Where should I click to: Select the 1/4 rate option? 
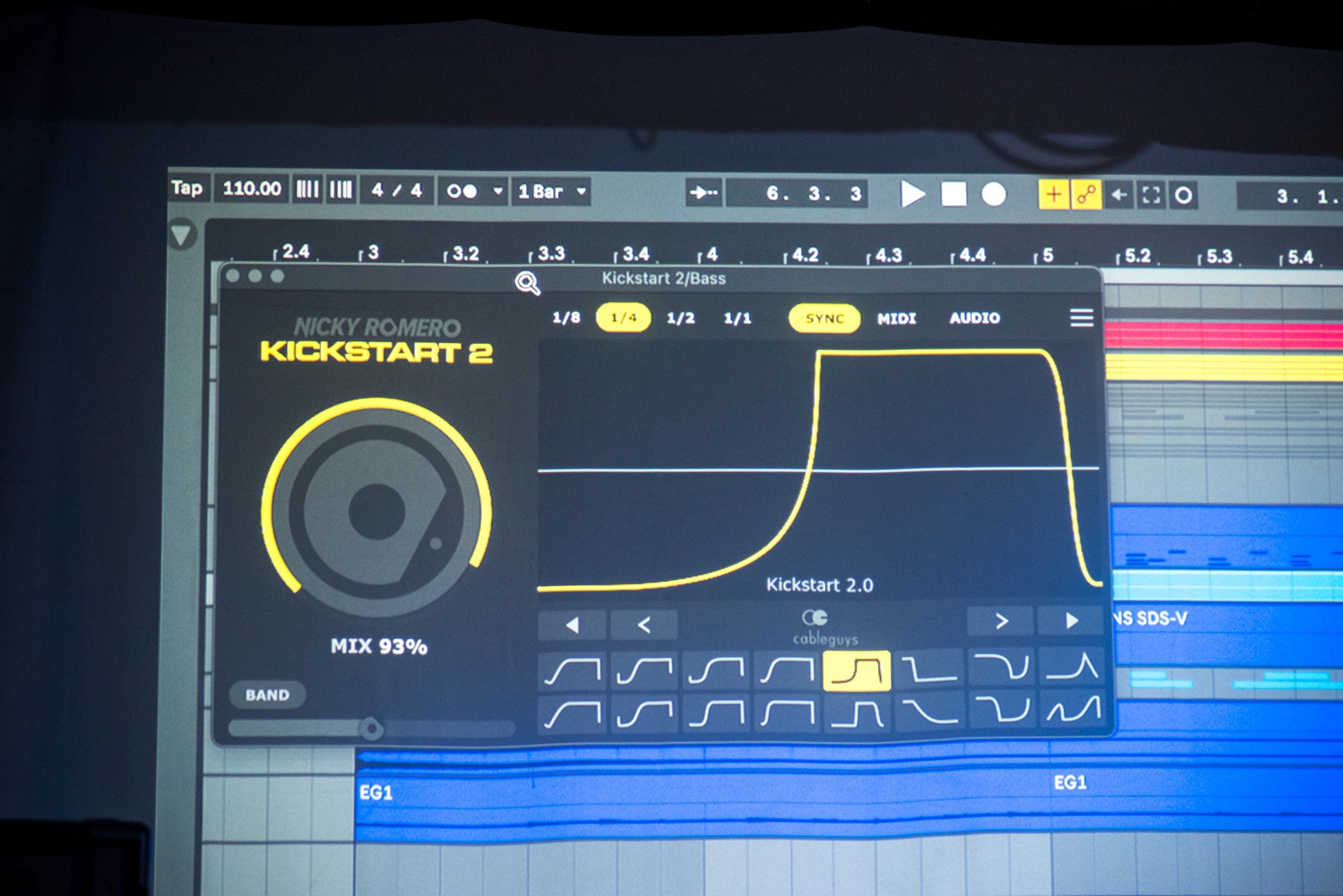tap(623, 318)
